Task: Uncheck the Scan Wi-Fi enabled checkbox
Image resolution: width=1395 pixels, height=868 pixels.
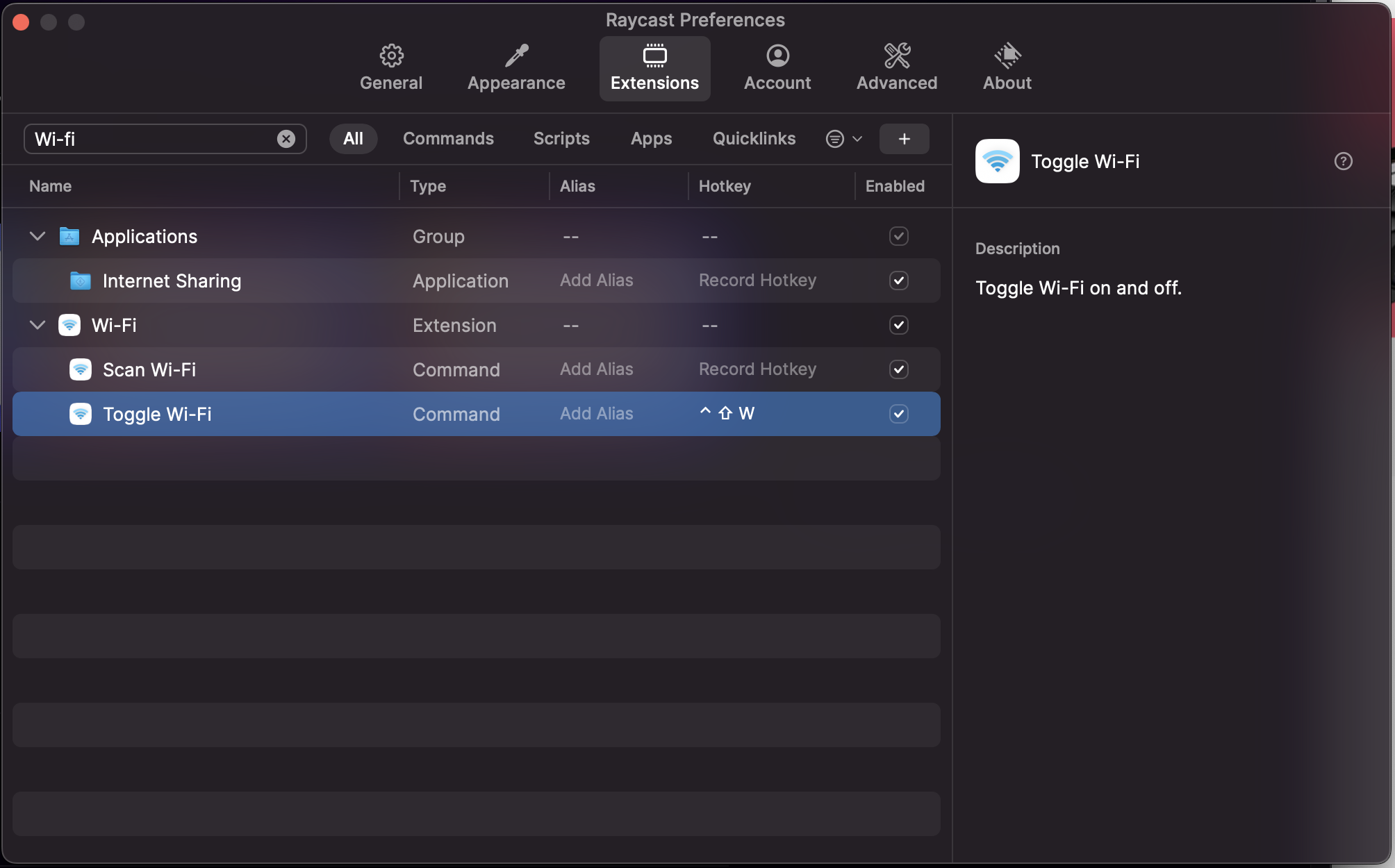Action: pos(898,370)
